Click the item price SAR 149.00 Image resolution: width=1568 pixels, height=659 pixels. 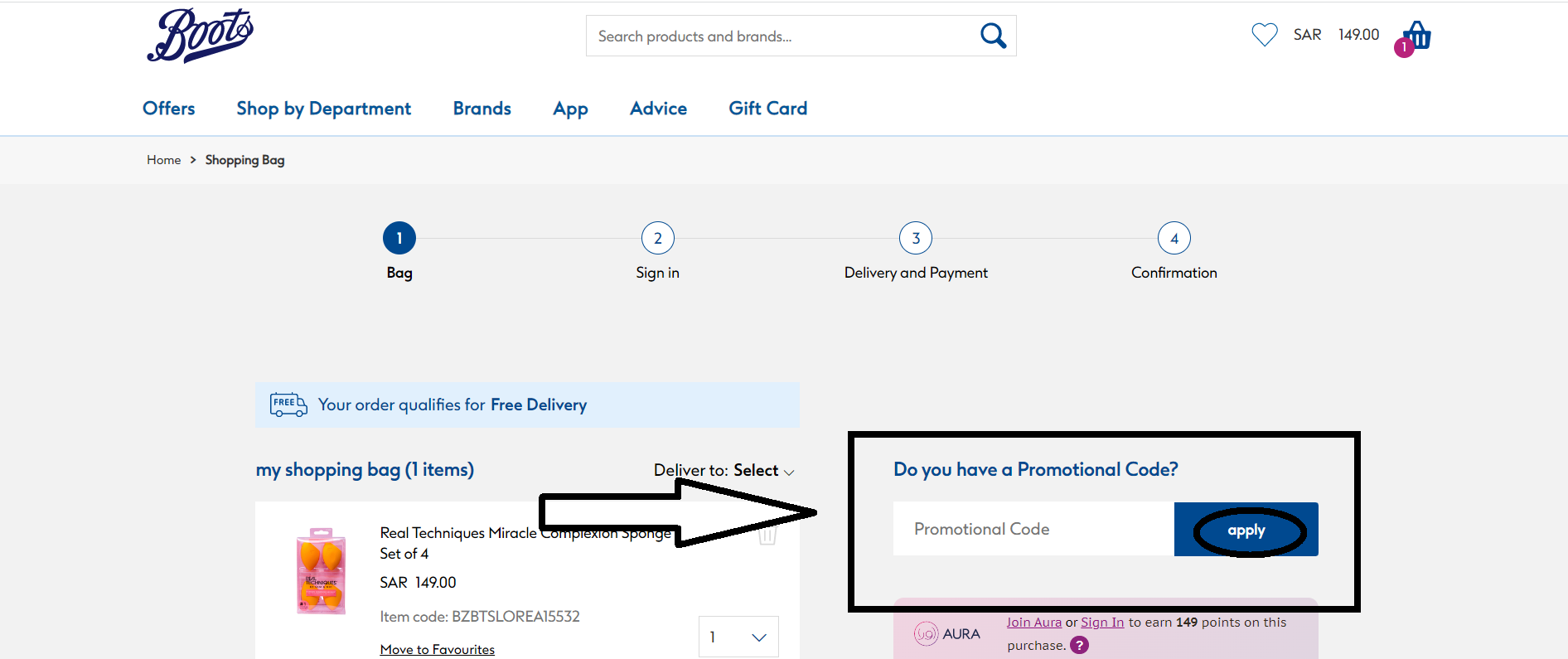click(x=419, y=582)
